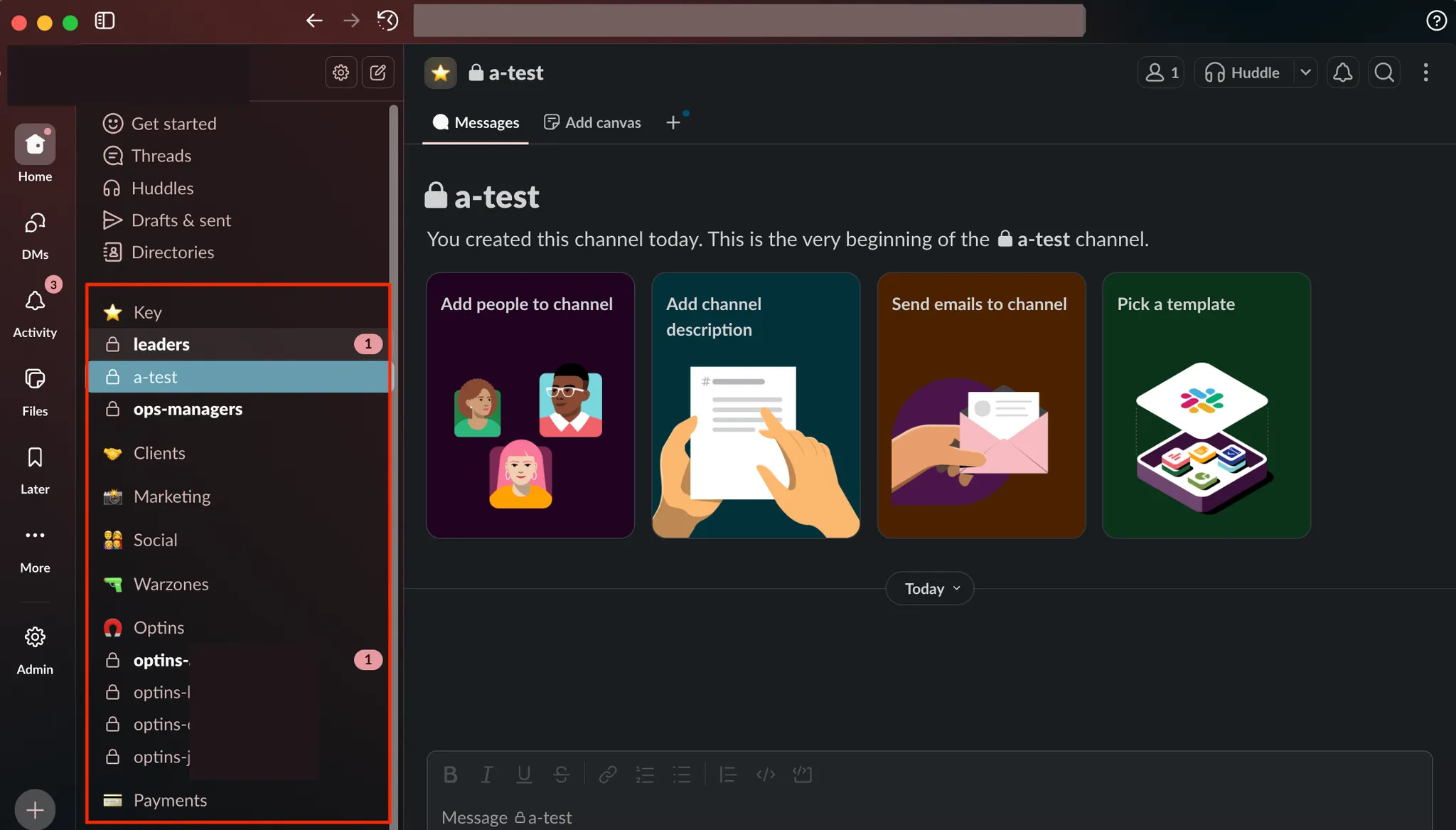Image resolution: width=1456 pixels, height=830 pixels.
Task: Open notification bell in channel header
Action: pos(1342,73)
